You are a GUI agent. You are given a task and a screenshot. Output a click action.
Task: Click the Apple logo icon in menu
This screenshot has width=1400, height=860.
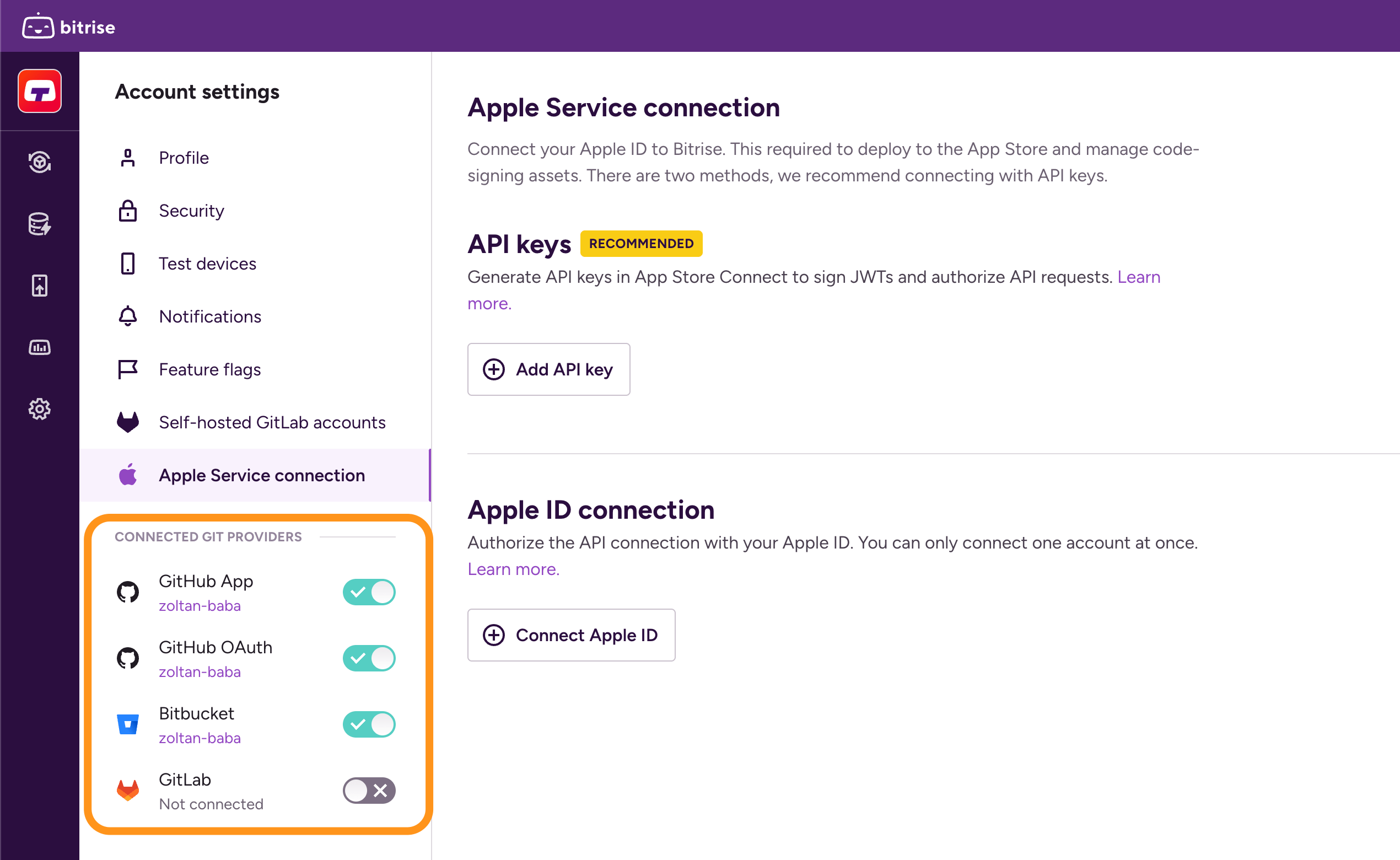click(128, 475)
